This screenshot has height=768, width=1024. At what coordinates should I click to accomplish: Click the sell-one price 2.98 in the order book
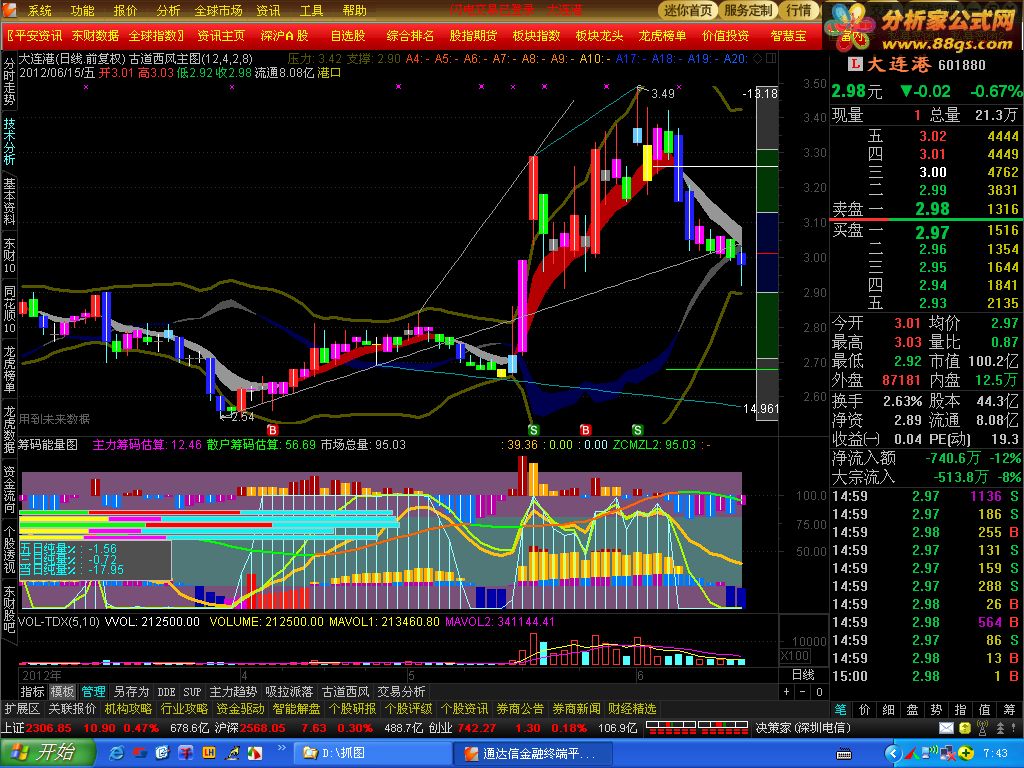(x=933, y=208)
